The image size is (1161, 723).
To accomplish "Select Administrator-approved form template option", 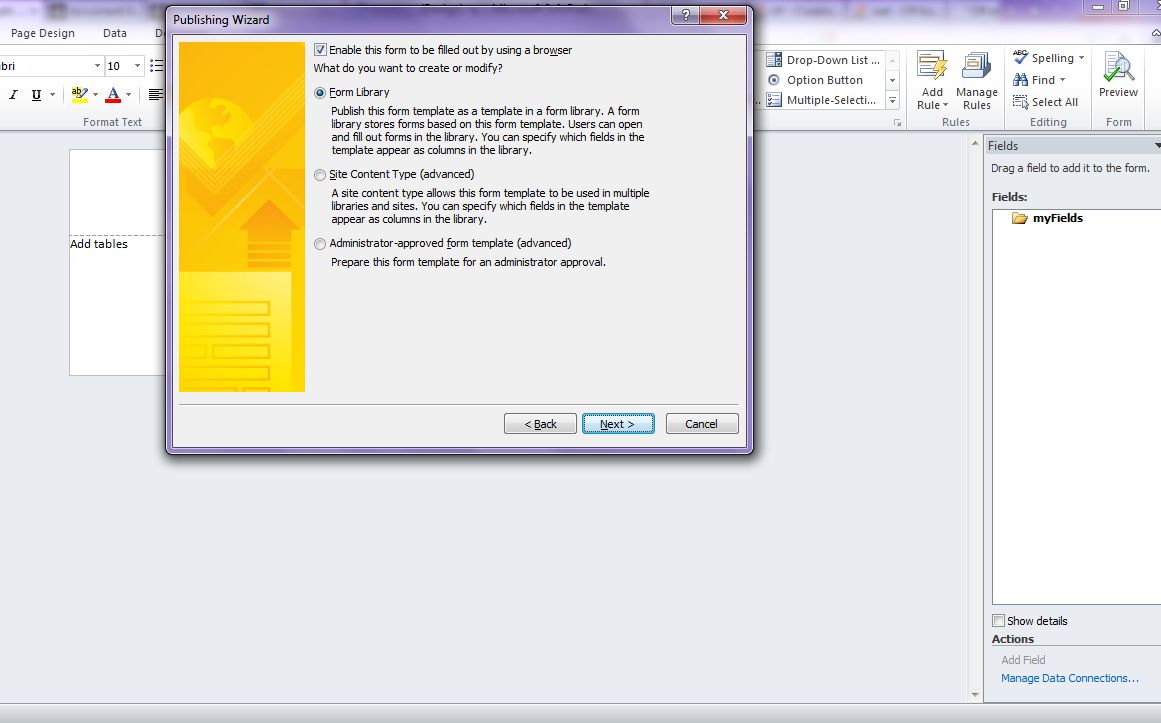I will tap(320, 244).
